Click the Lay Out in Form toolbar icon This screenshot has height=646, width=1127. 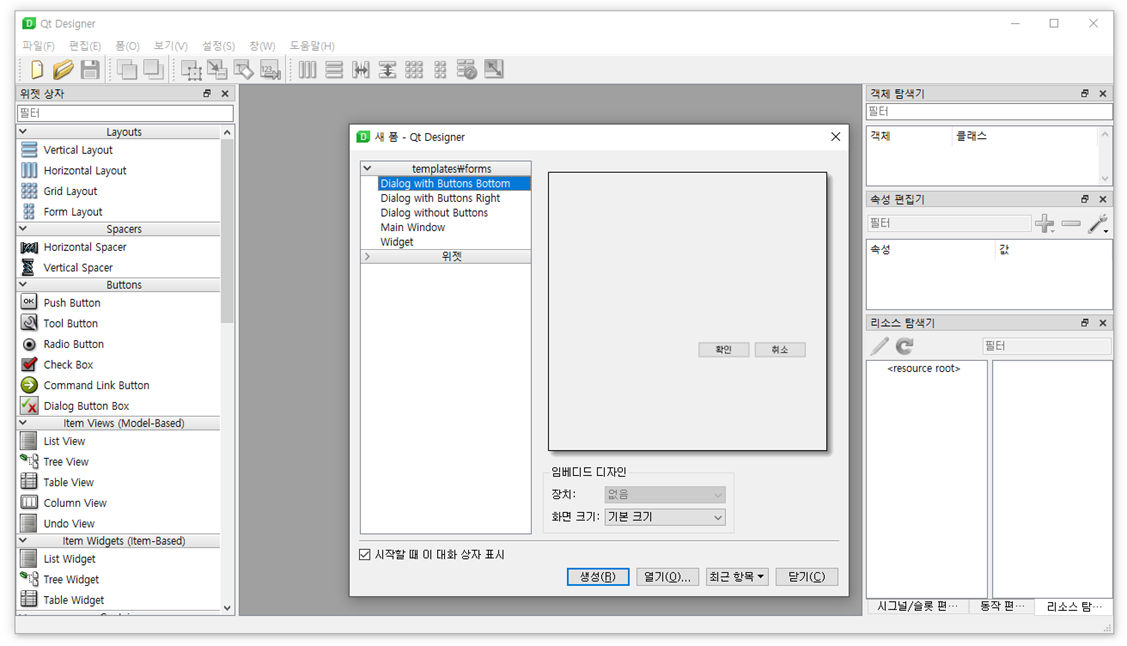coord(440,70)
